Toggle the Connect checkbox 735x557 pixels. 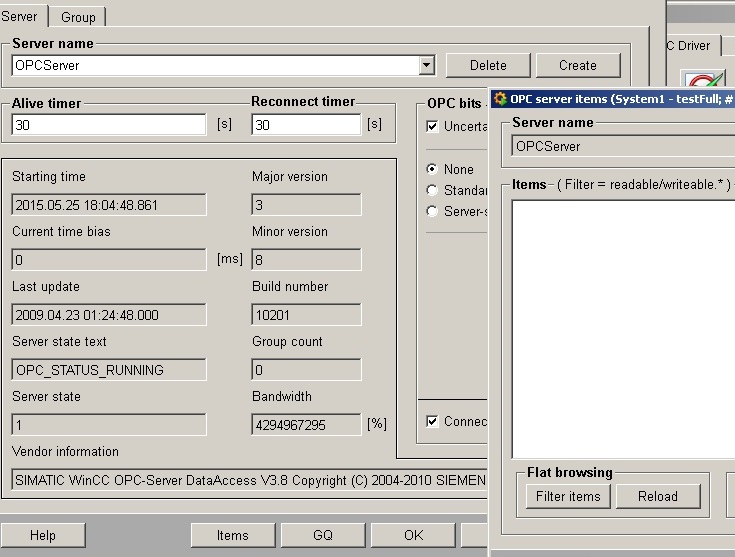coord(433,421)
